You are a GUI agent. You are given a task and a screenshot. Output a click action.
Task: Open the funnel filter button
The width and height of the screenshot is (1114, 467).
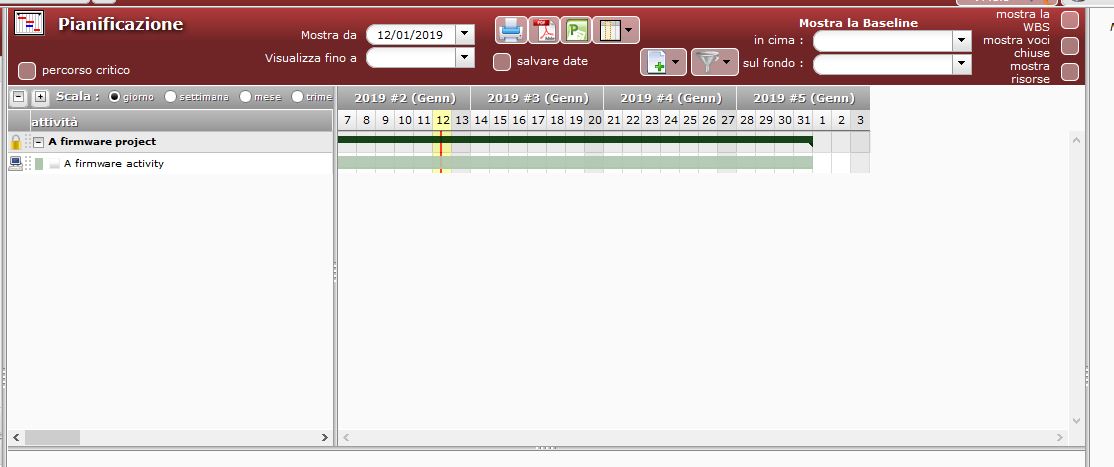tap(714, 63)
